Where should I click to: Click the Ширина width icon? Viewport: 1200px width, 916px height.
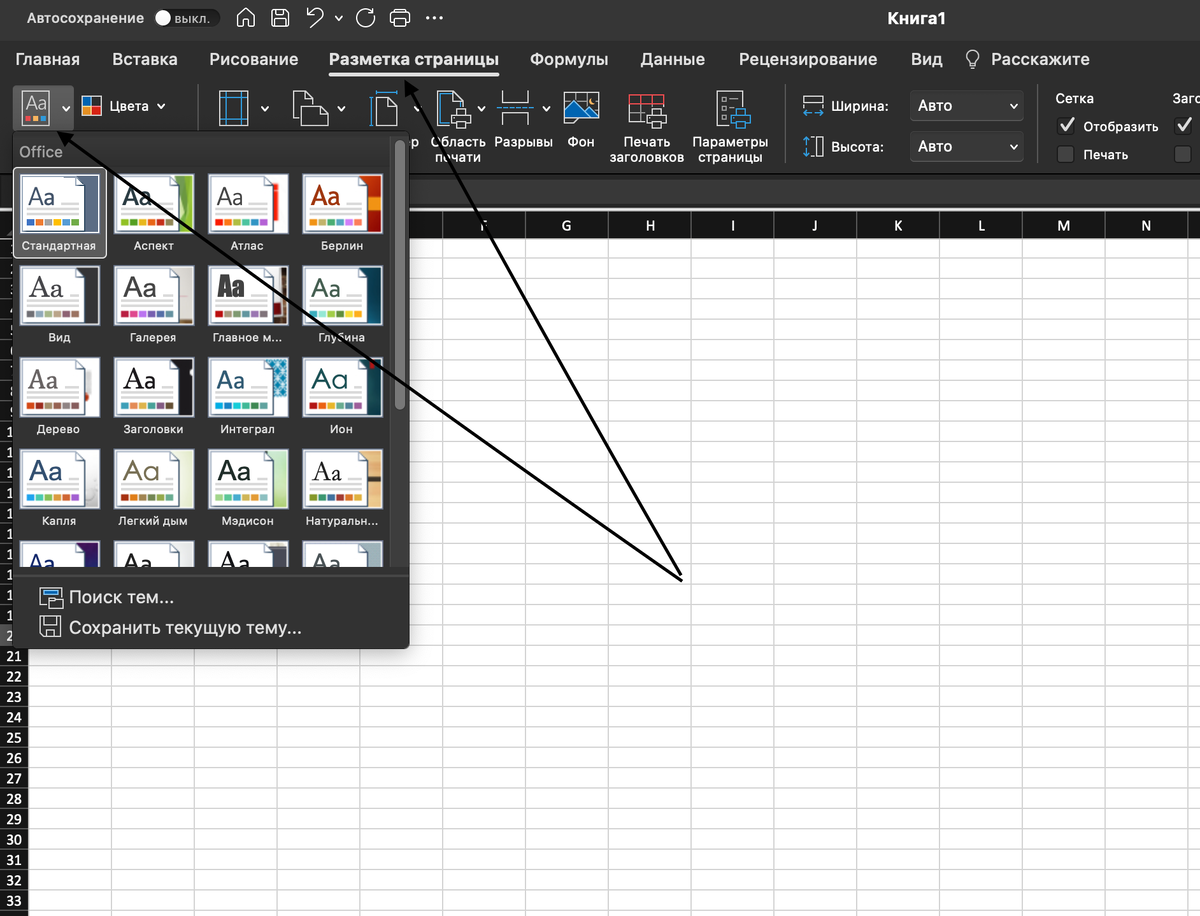coord(813,106)
